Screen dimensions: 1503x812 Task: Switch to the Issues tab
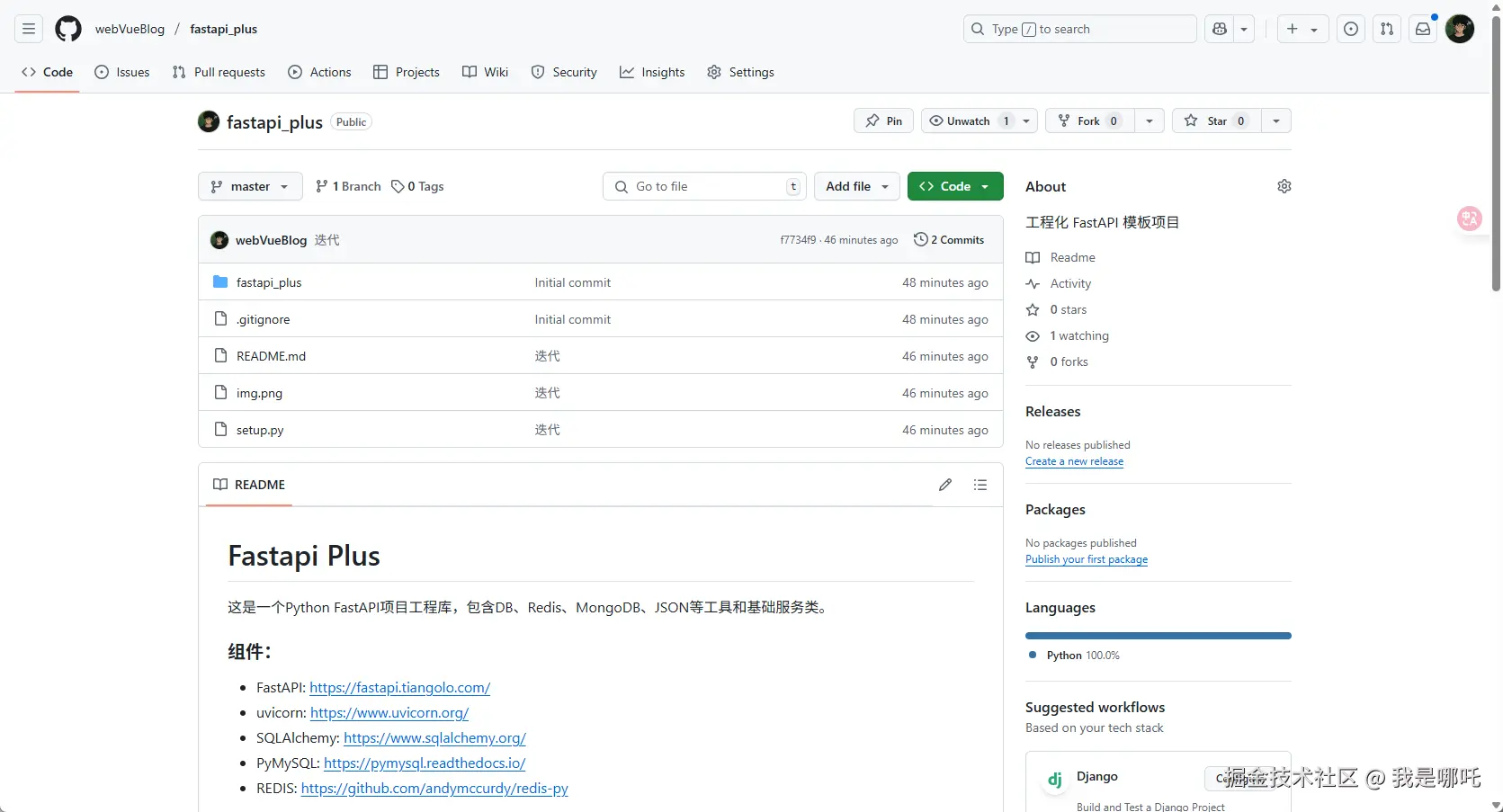[122, 72]
